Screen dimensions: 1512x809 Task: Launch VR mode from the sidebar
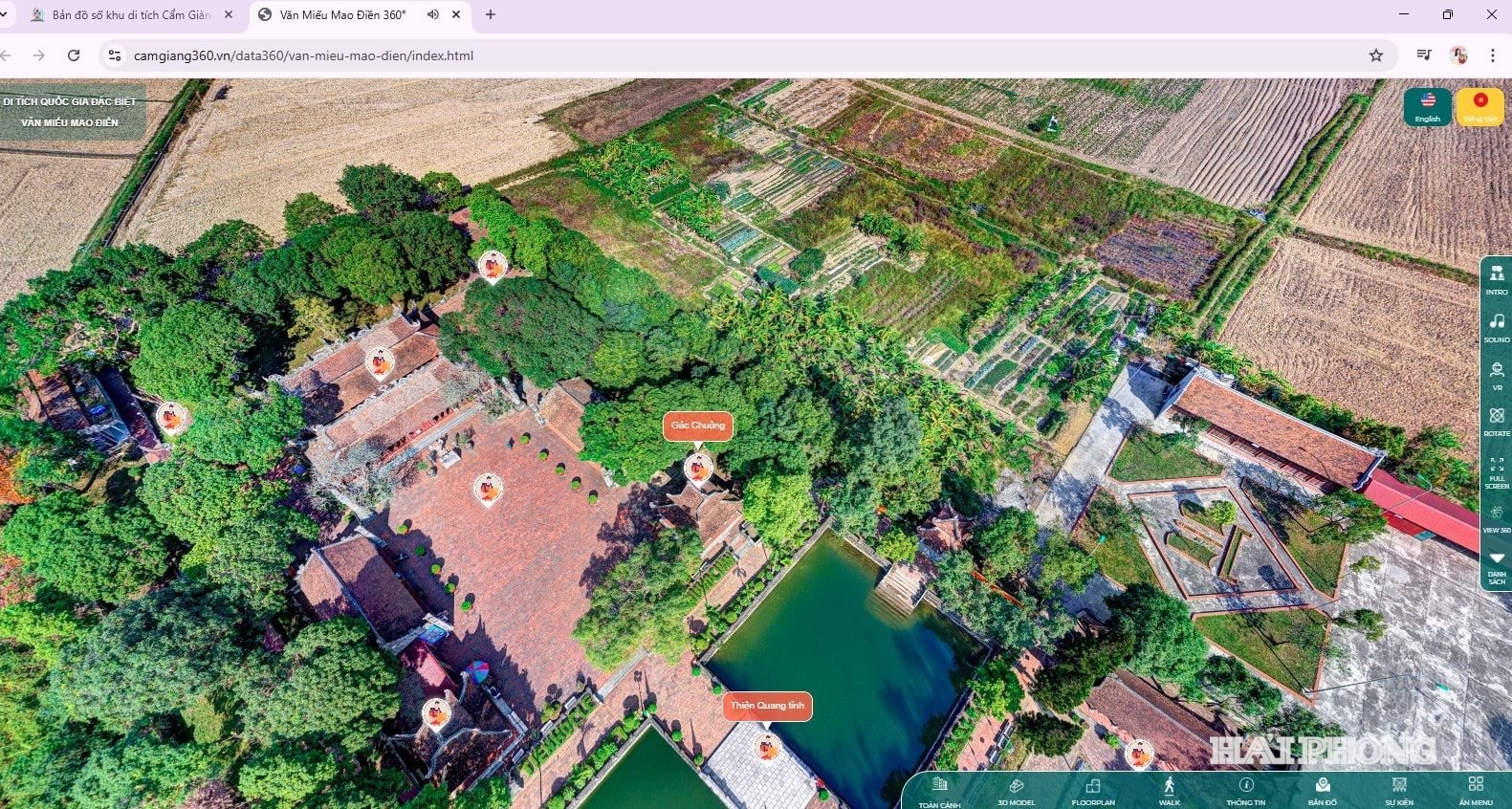click(1497, 374)
